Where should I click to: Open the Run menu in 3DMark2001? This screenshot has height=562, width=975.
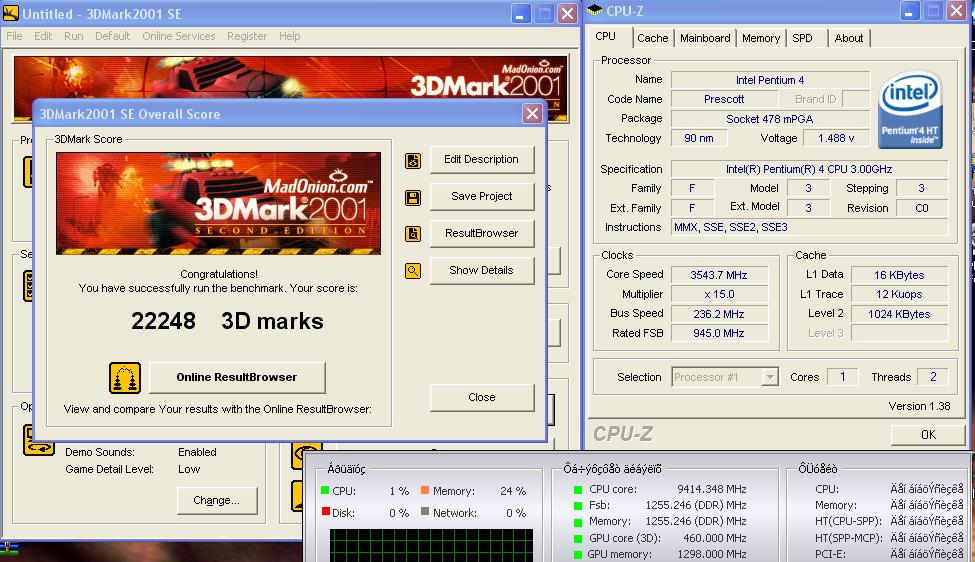tap(73, 36)
